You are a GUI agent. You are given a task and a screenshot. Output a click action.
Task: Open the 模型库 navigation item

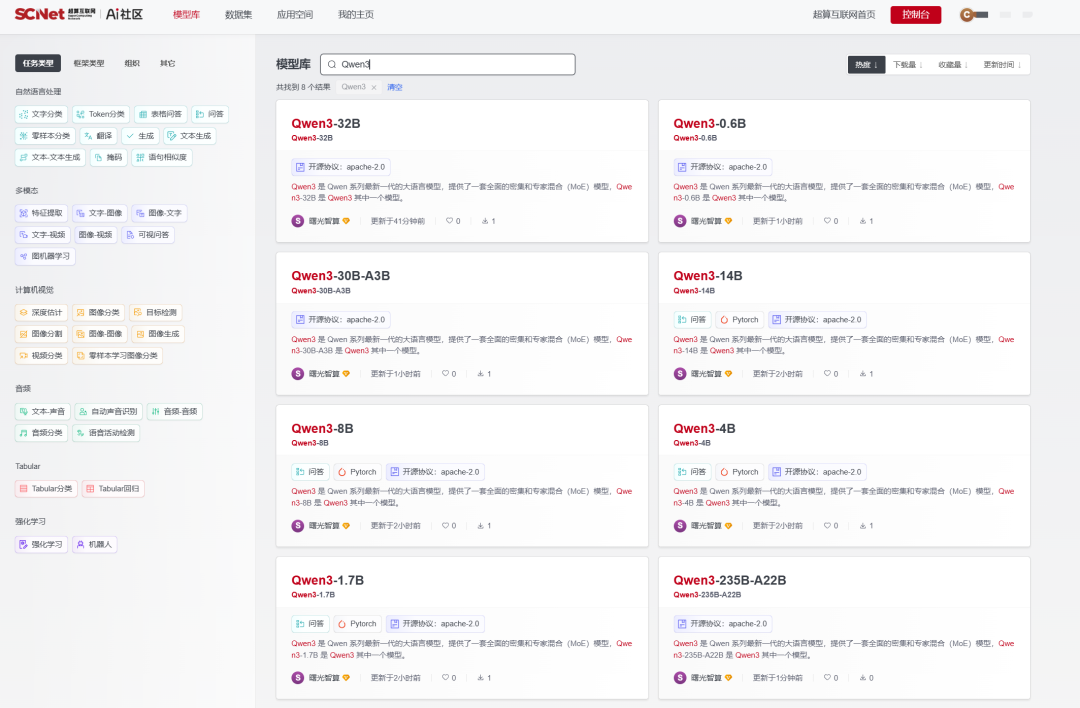186,14
